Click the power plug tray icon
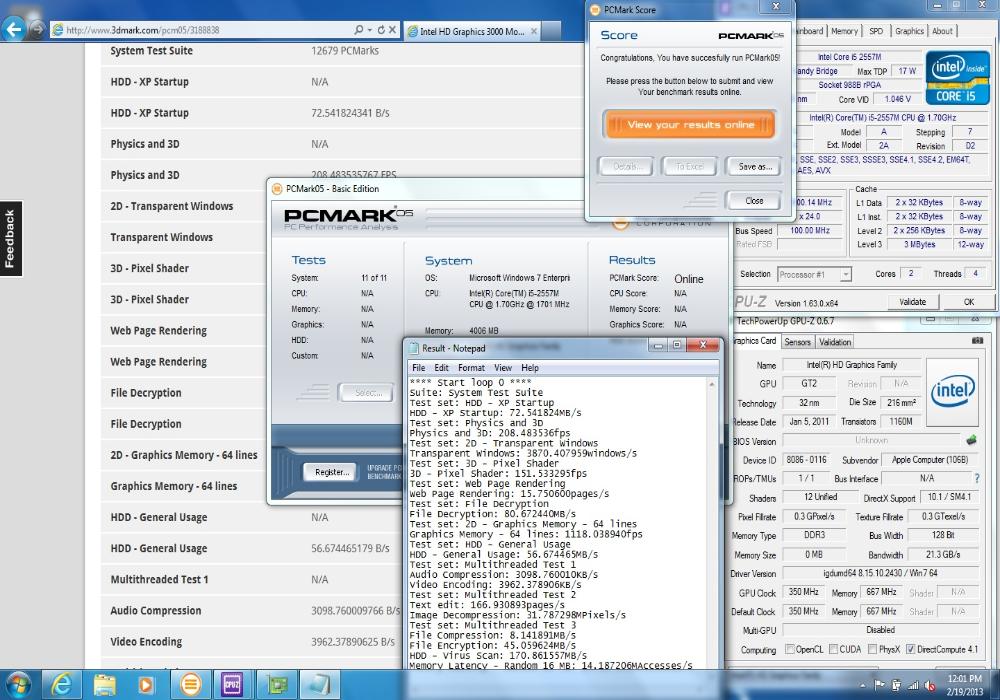The image size is (1000, 700). (x=896, y=685)
